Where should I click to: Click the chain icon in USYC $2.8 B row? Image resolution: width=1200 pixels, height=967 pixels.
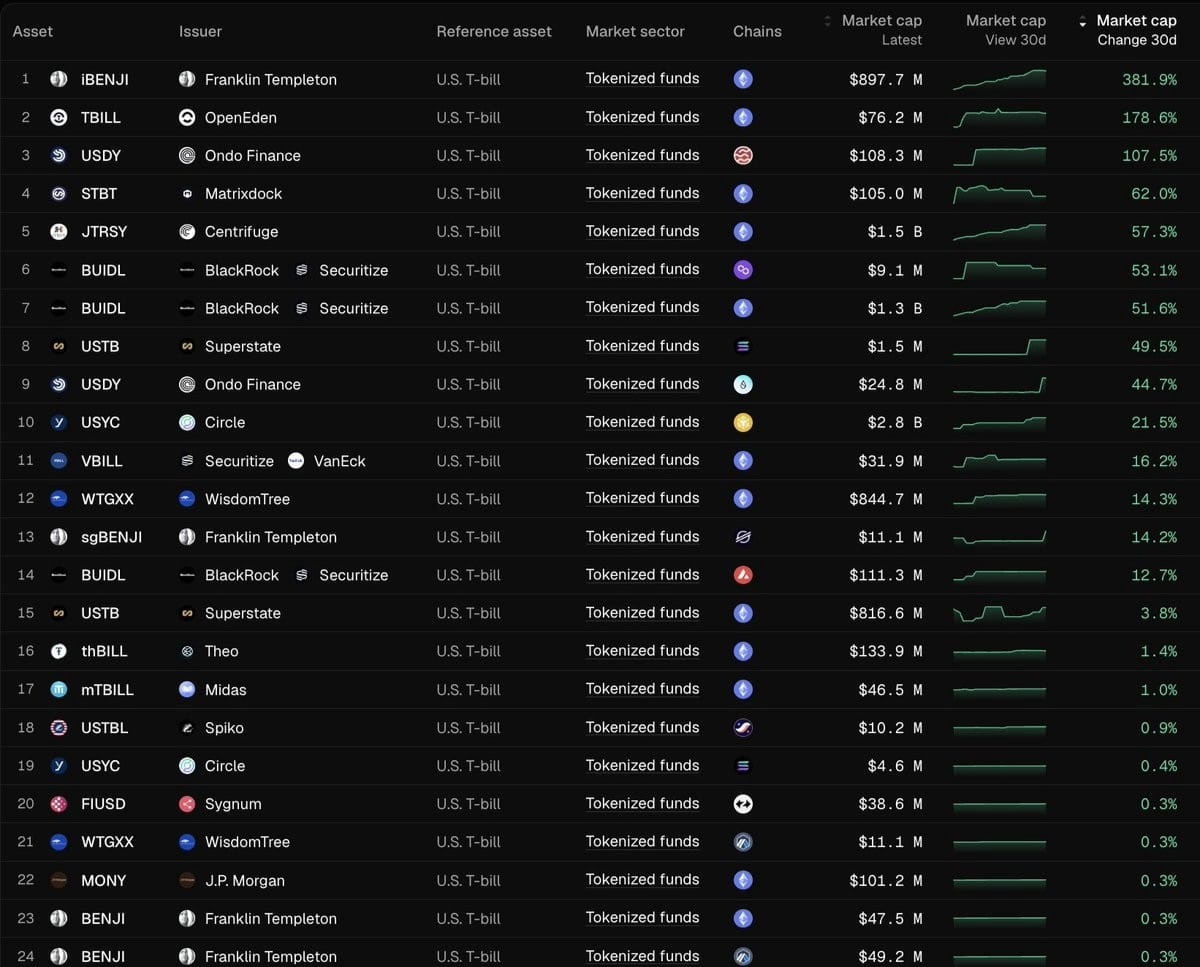click(743, 422)
